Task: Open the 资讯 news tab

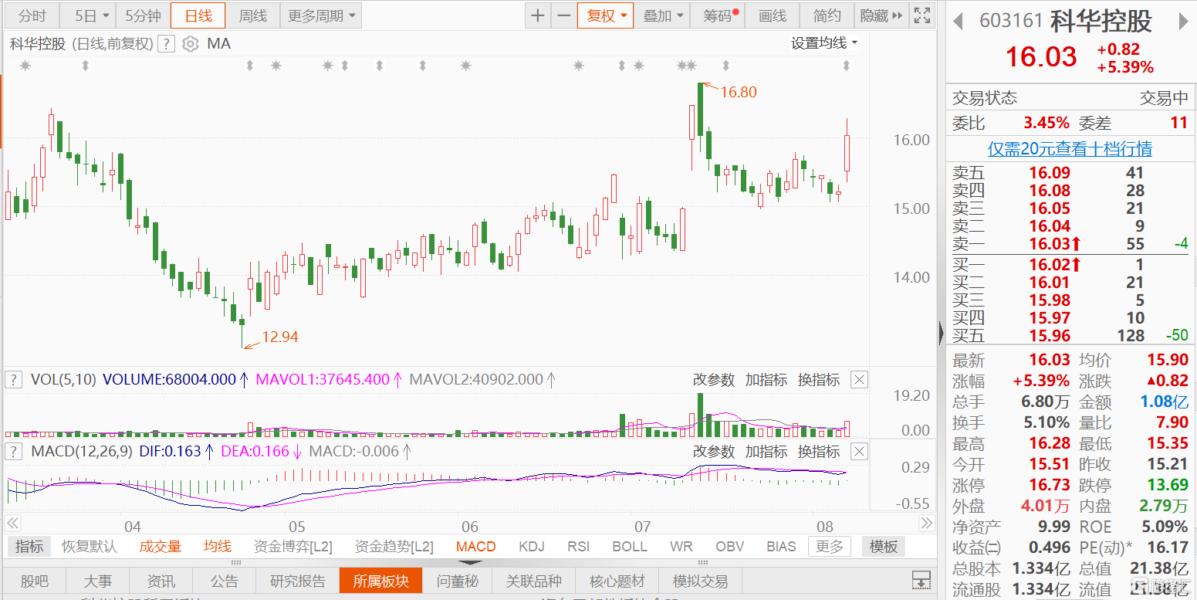Action: (x=160, y=582)
